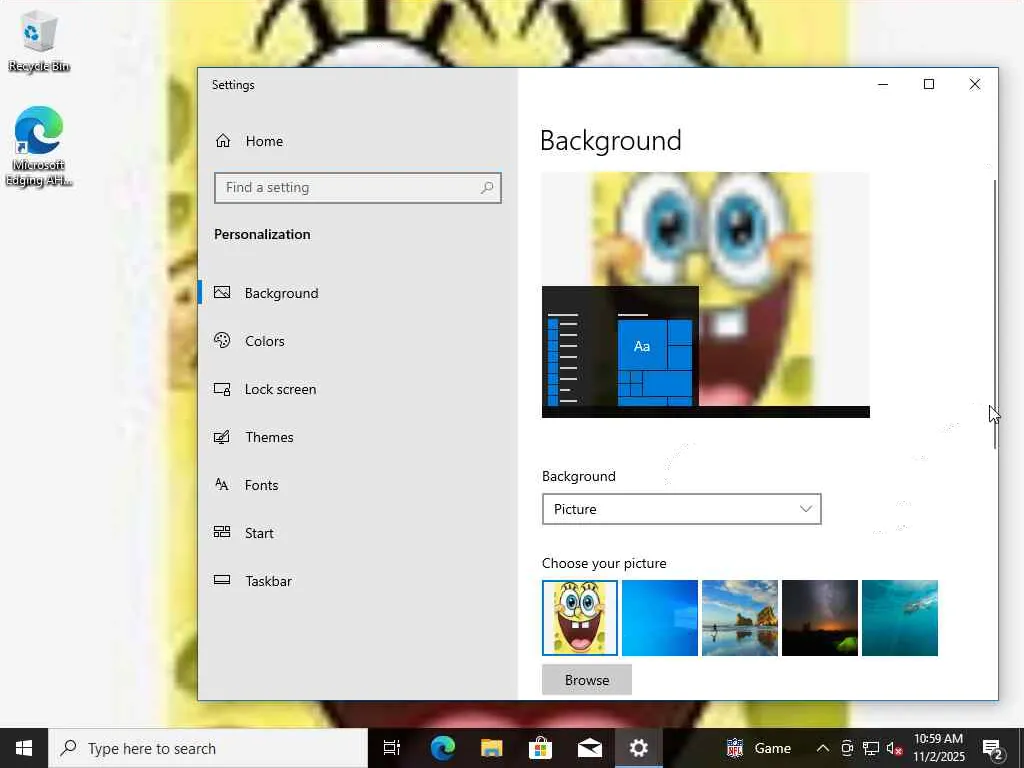Click the Meet Now tray icon
Image resolution: width=1024 pixels, height=768 pixels.
(847, 748)
